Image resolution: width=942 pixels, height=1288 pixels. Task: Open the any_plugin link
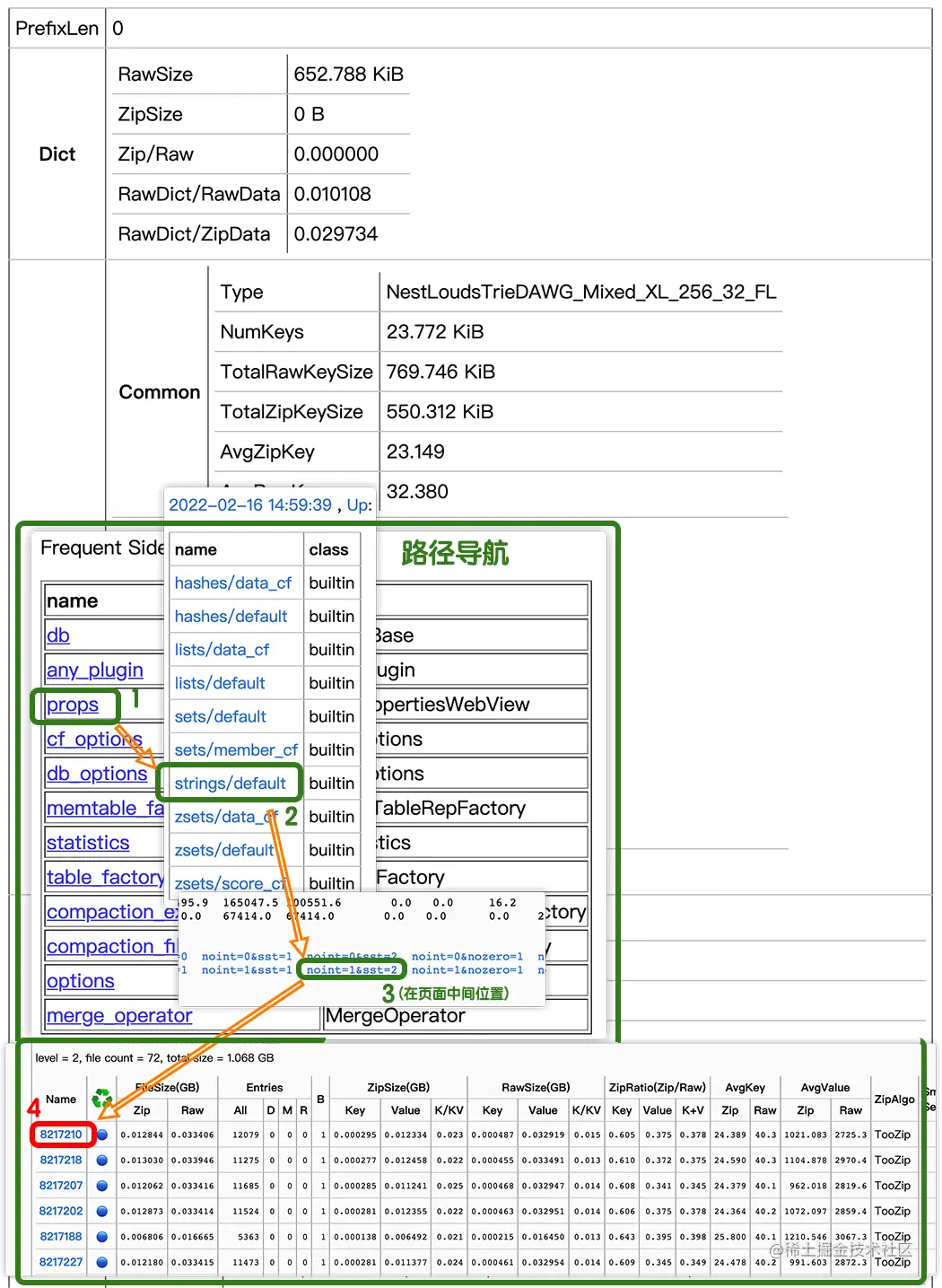click(x=95, y=670)
